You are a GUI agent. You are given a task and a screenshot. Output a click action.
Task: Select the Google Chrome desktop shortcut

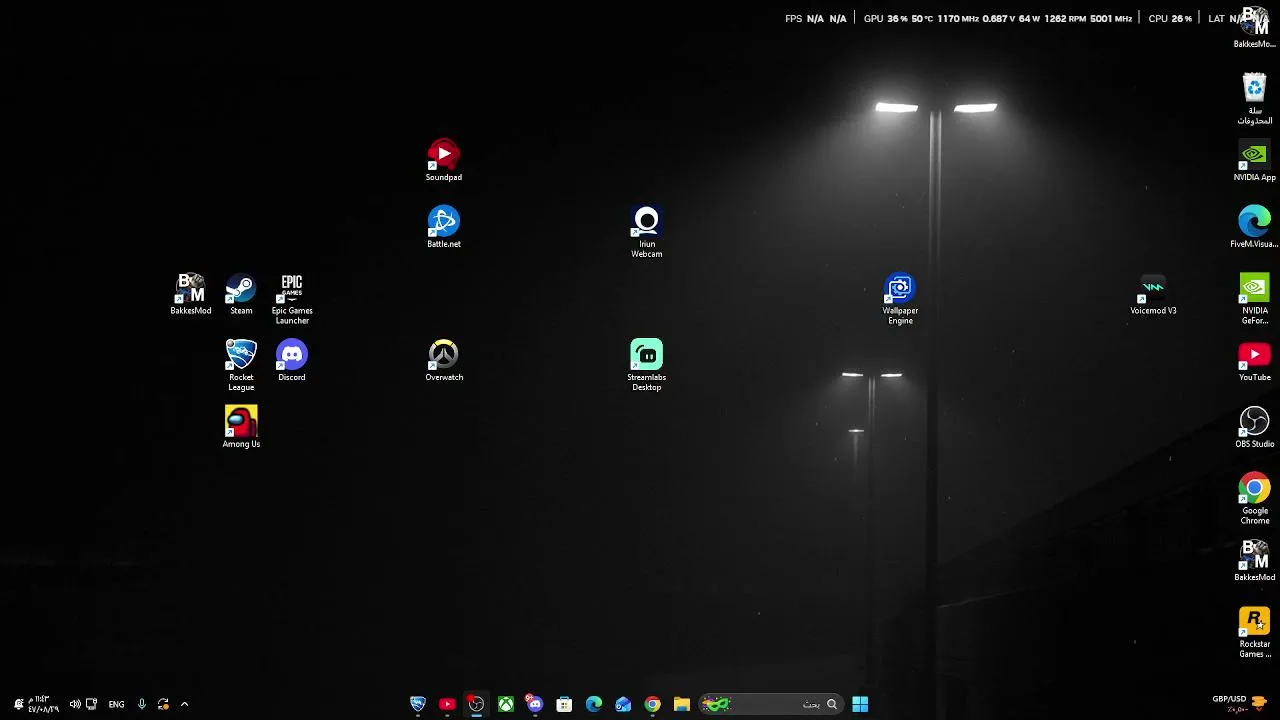[1255, 499]
